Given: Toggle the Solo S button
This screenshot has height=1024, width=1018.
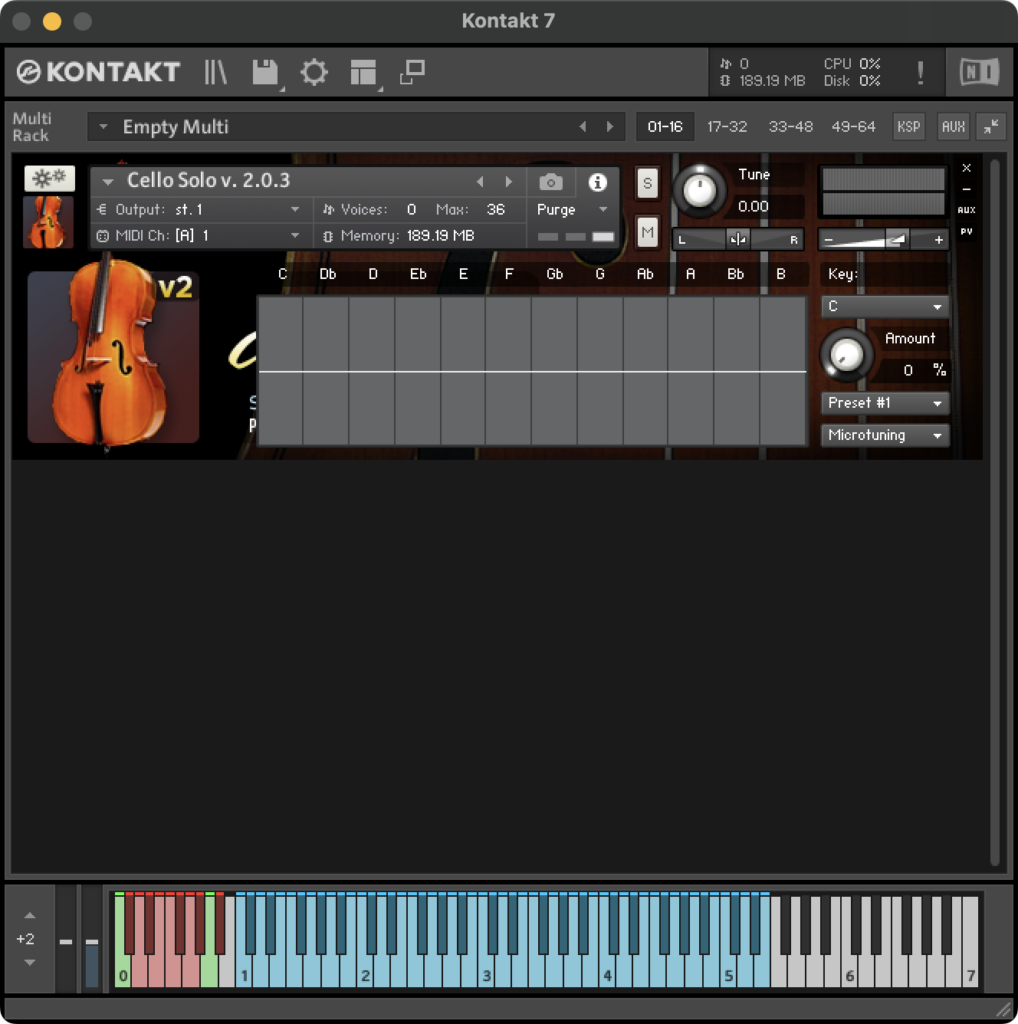Looking at the screenshot, I should [647, 183].
